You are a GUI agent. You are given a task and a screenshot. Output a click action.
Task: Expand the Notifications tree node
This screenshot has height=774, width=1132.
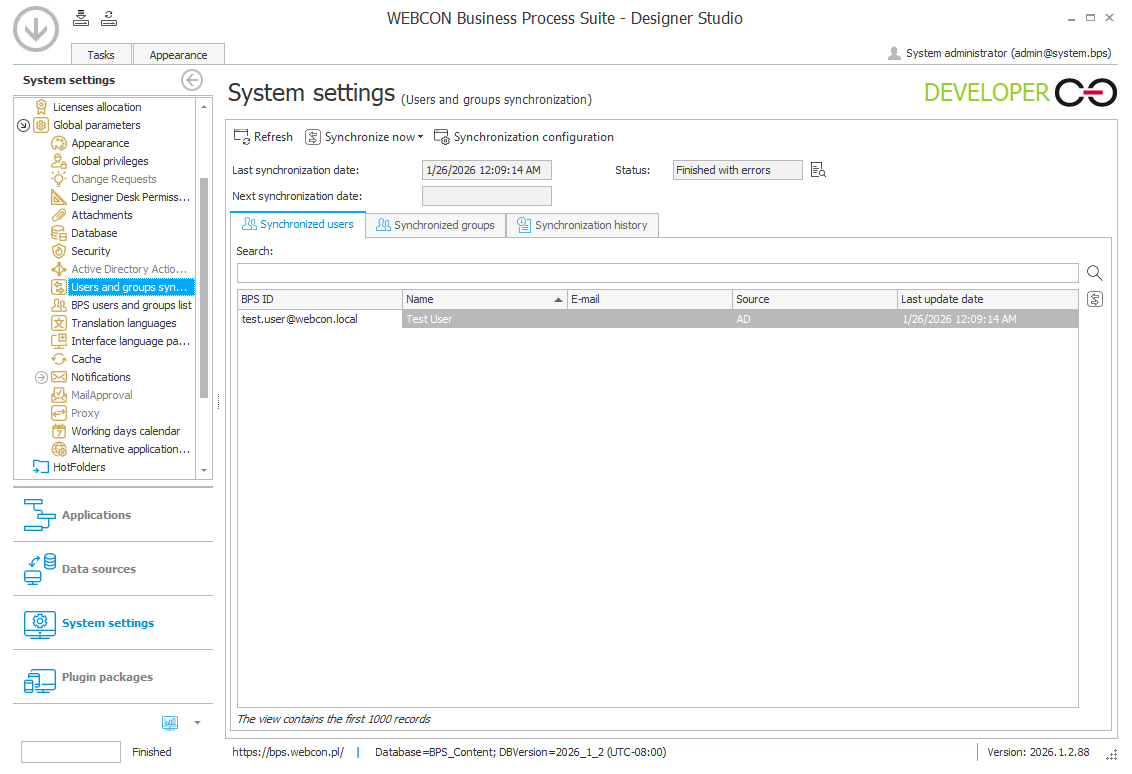41,377
